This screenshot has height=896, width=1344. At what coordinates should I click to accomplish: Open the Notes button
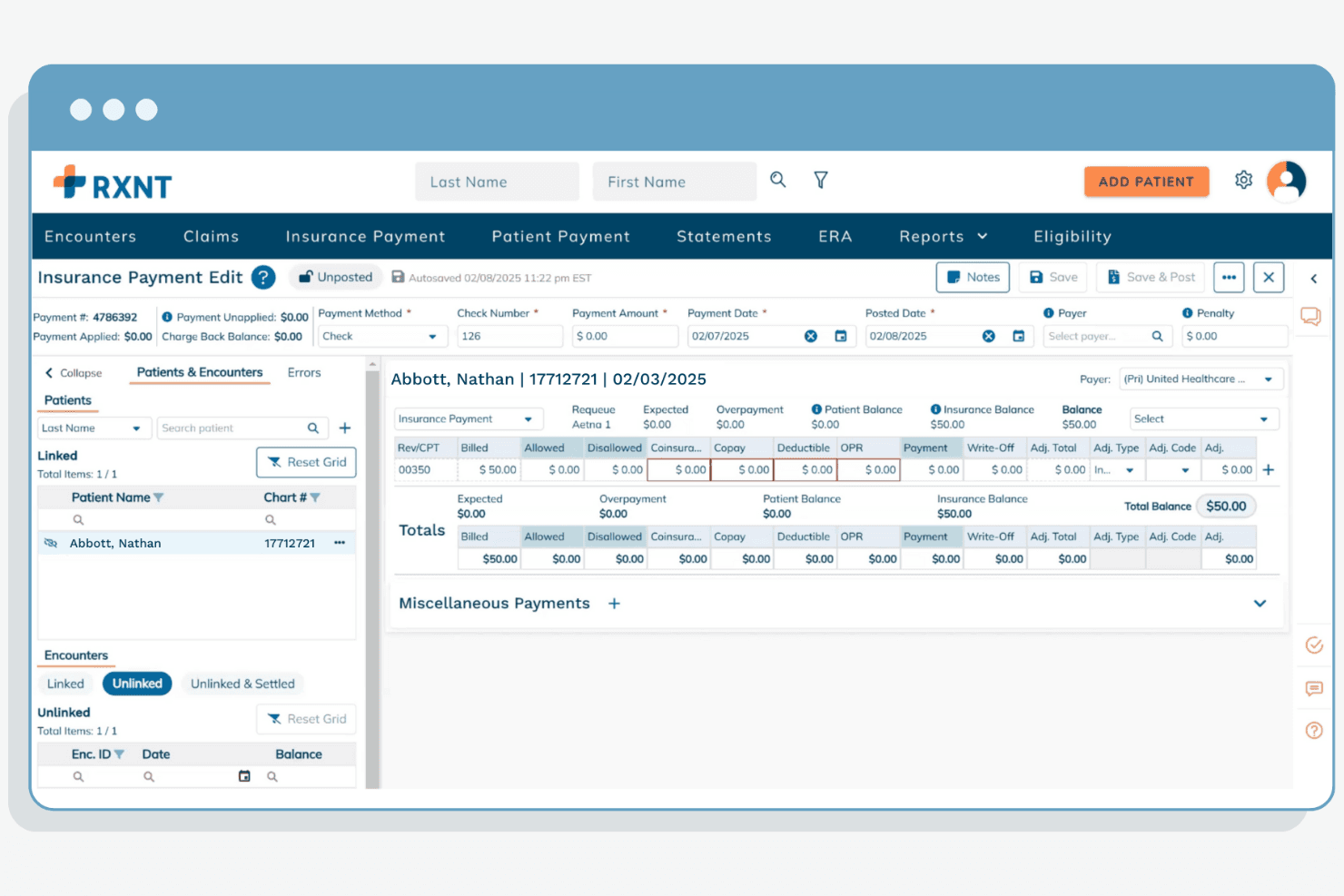(973, 278)
